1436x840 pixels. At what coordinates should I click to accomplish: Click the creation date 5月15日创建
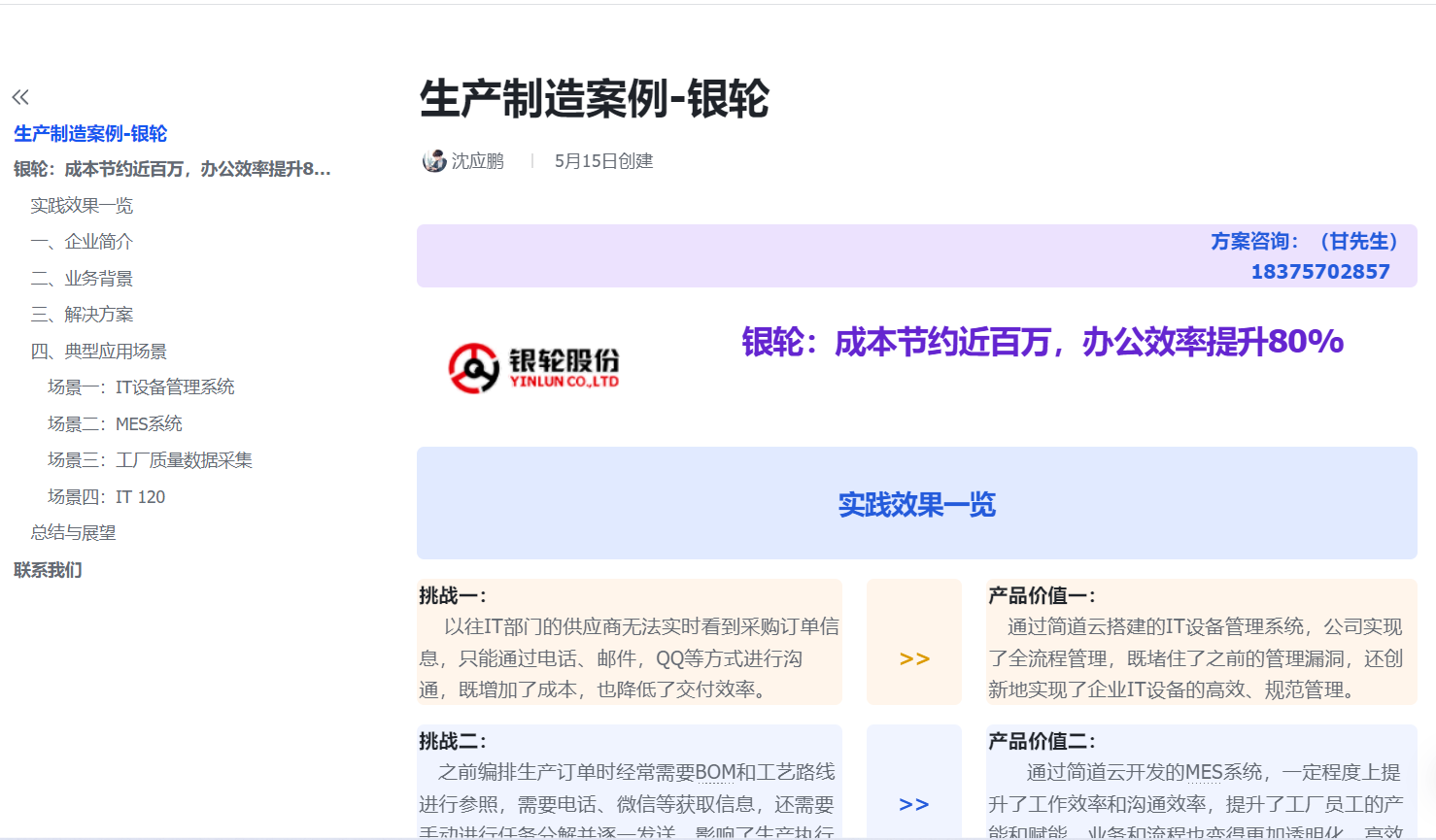(x=603, y=161)
